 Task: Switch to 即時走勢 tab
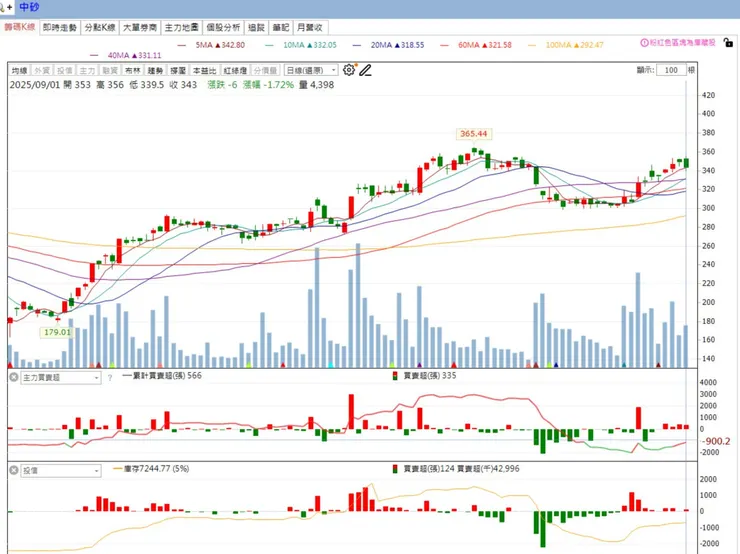60,27
